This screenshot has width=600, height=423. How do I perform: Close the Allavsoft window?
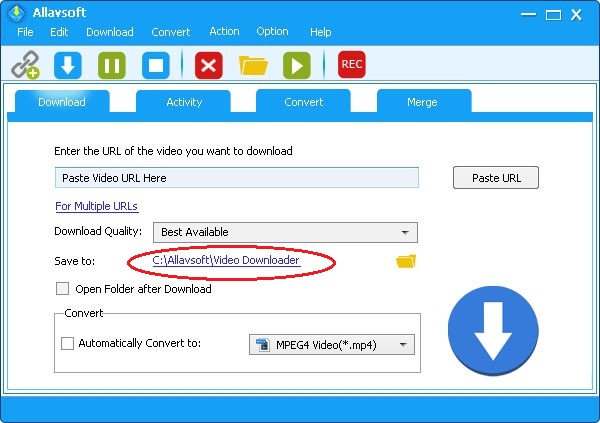[x=576, y=15]
